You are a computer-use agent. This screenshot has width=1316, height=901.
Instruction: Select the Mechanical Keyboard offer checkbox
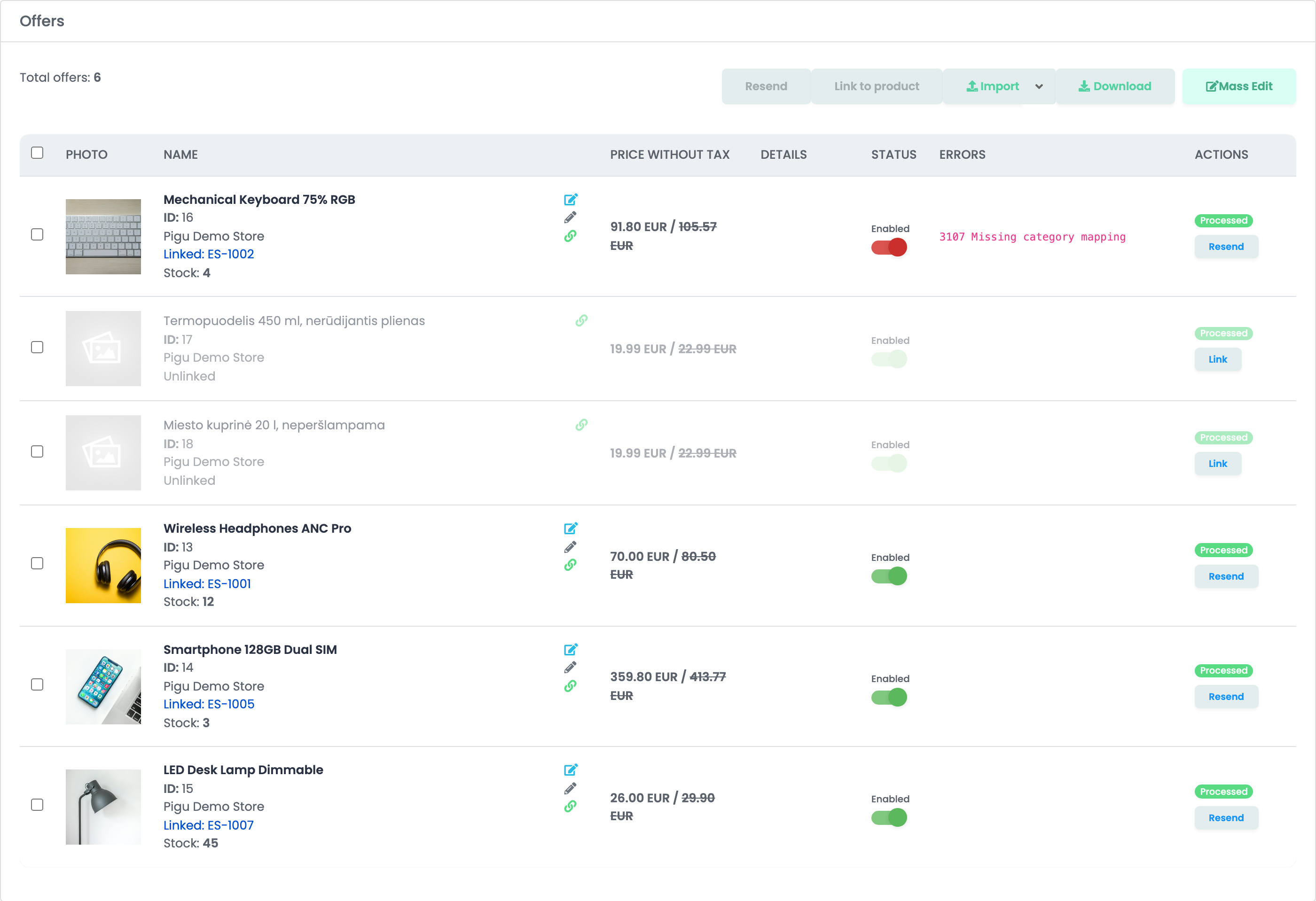point(38,234)
